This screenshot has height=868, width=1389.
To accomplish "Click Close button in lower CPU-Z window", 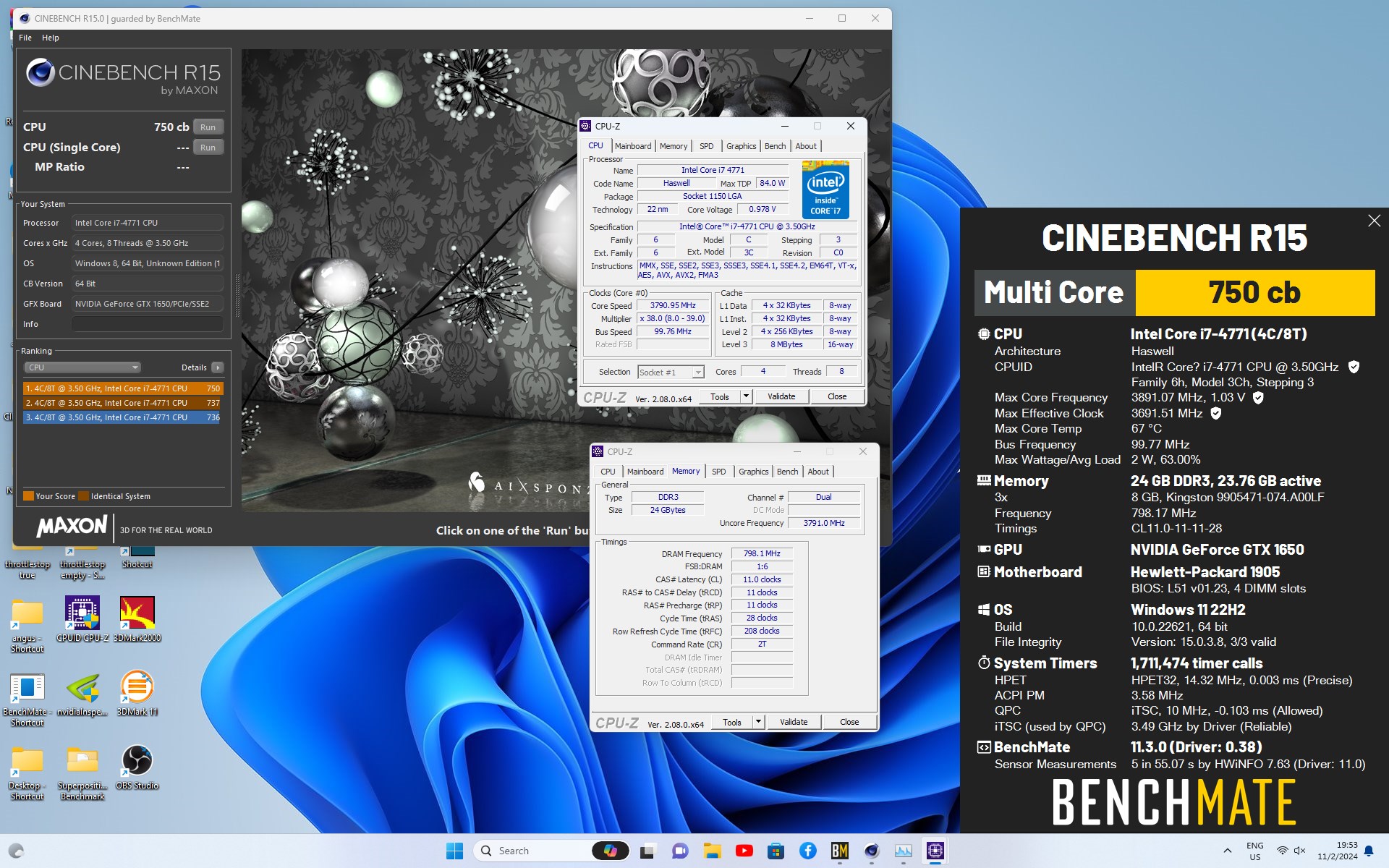I will point(849,722).
